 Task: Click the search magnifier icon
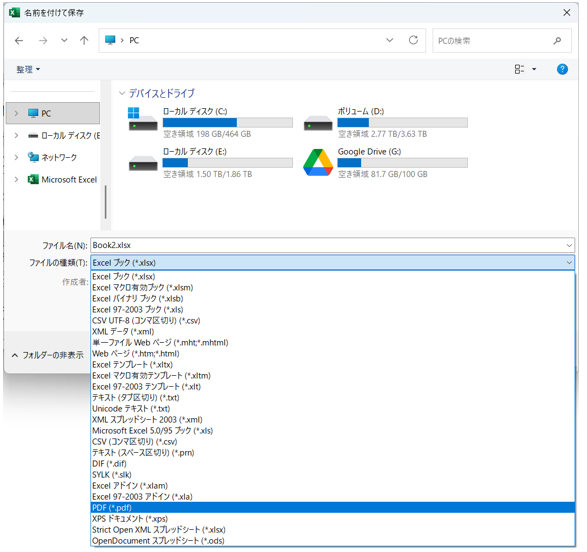[557, 40]
